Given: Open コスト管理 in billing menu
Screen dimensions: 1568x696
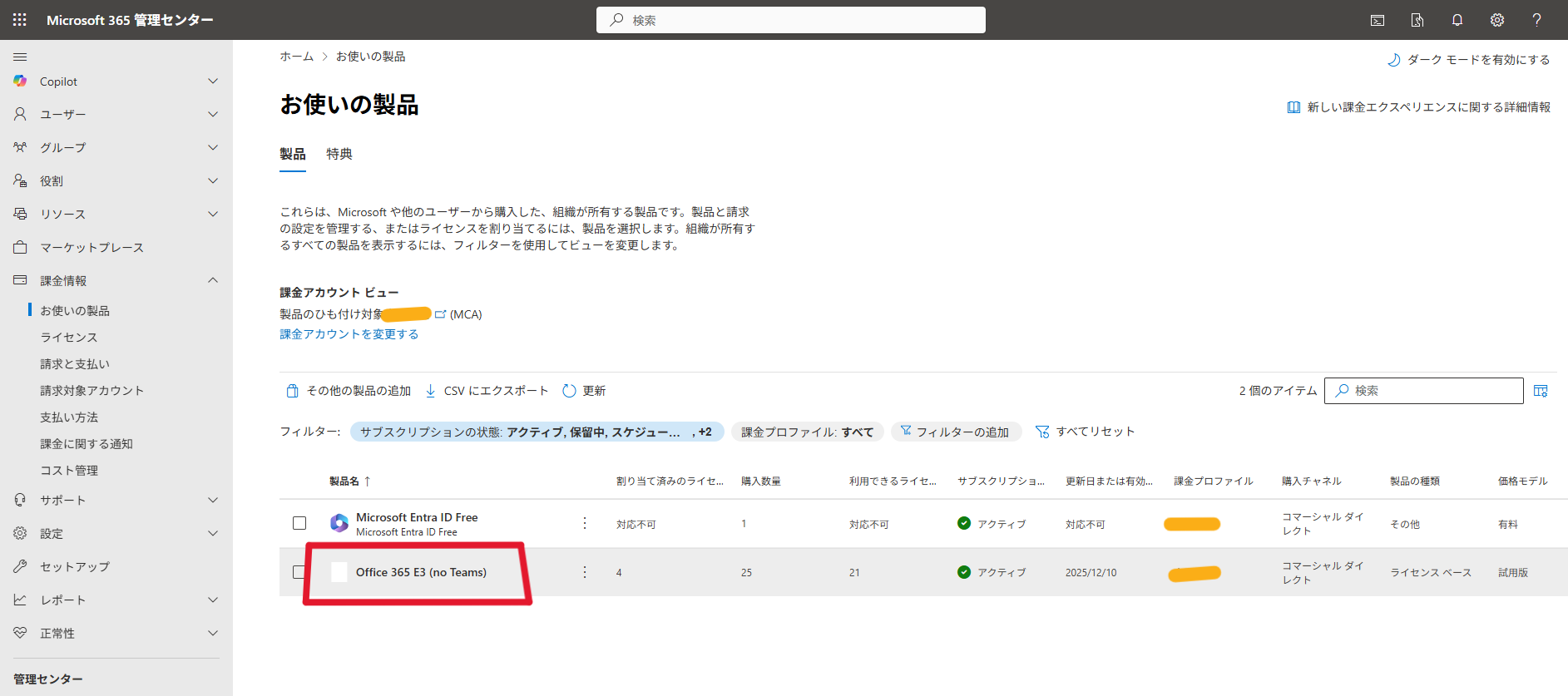Looking at the screenshot, I should (69, 470).
